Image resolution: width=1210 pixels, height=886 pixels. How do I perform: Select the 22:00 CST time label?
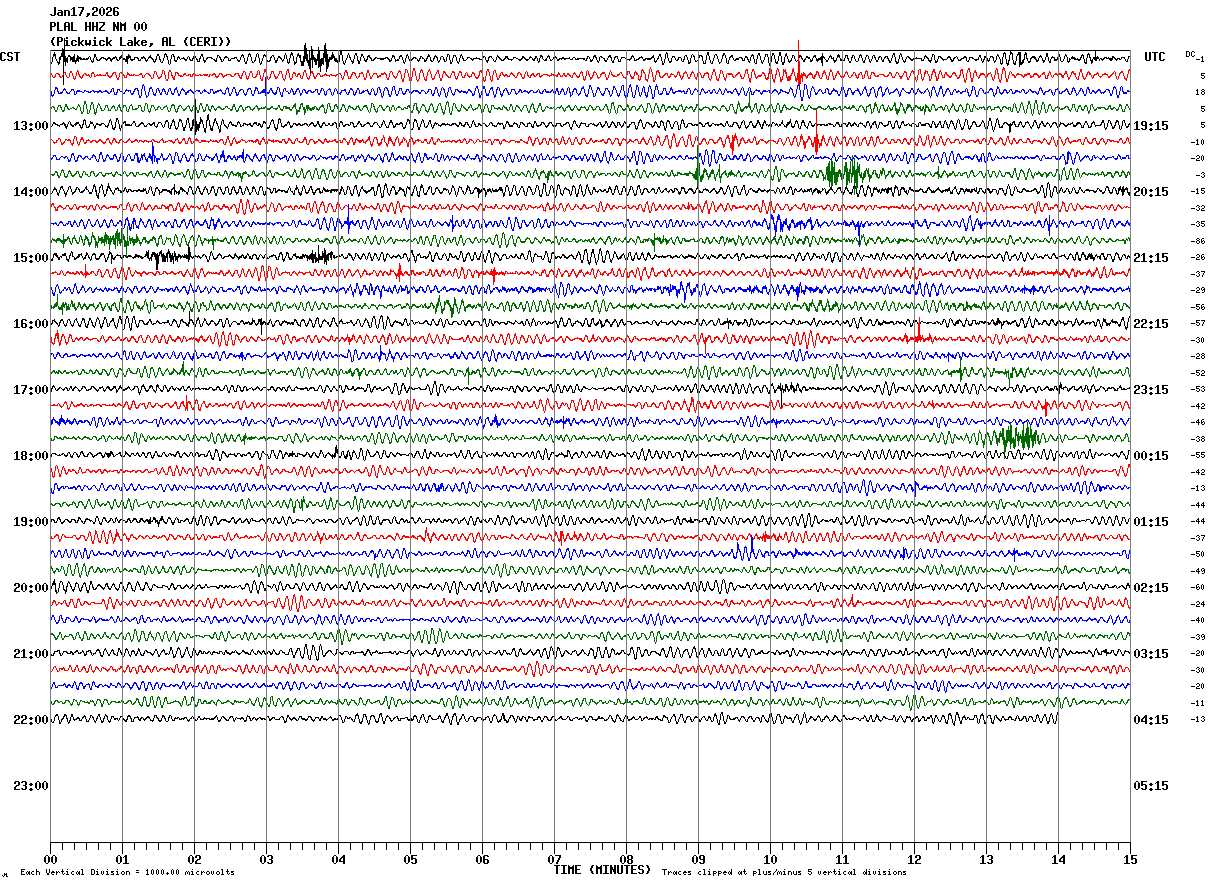tap(30, 720)
